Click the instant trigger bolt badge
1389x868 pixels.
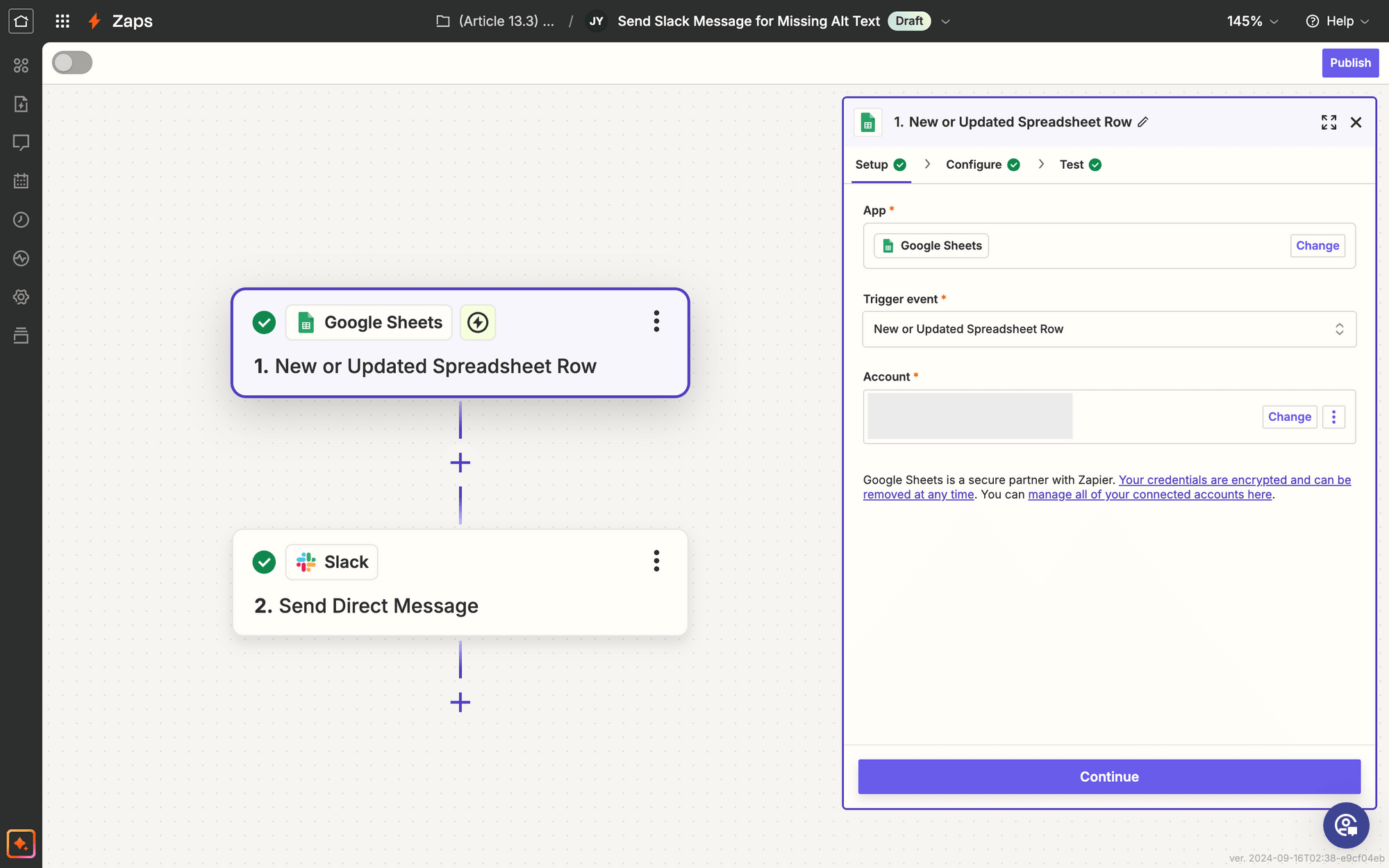click(478, 322)
